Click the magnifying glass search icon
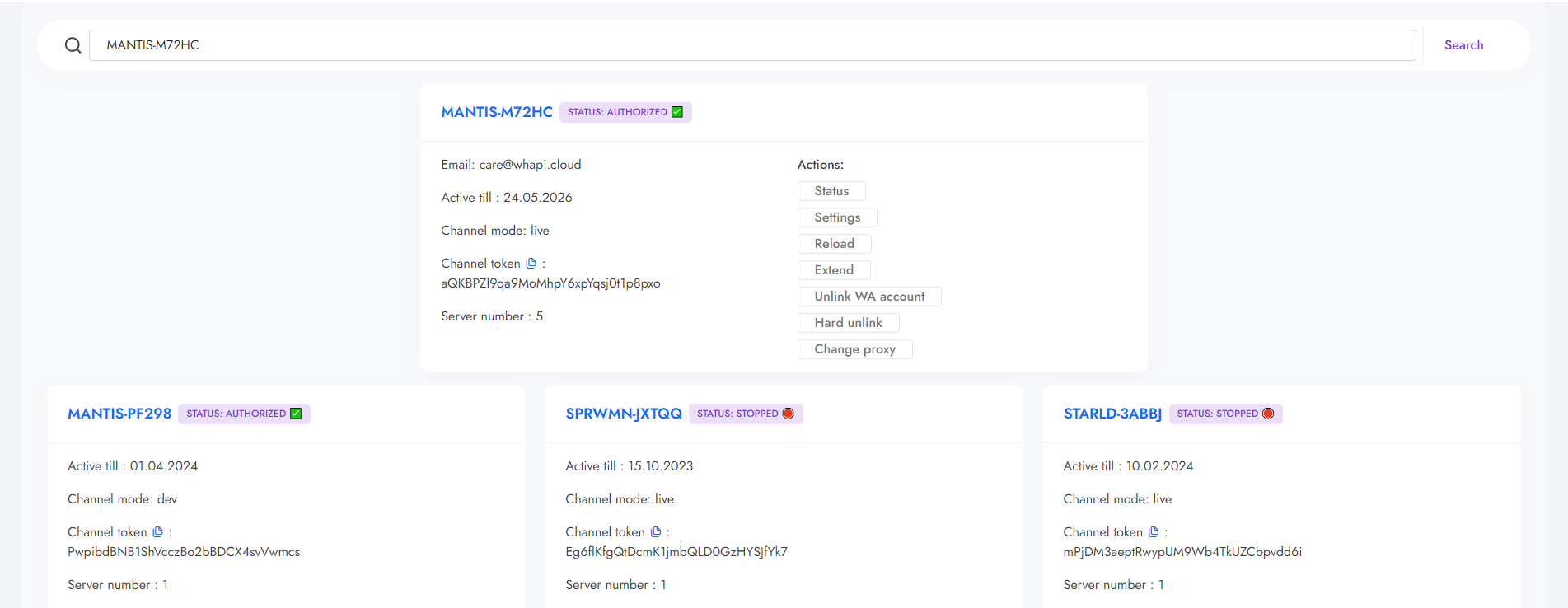The width and height of the screenshot is (1568, 608). tap(73, 45)
